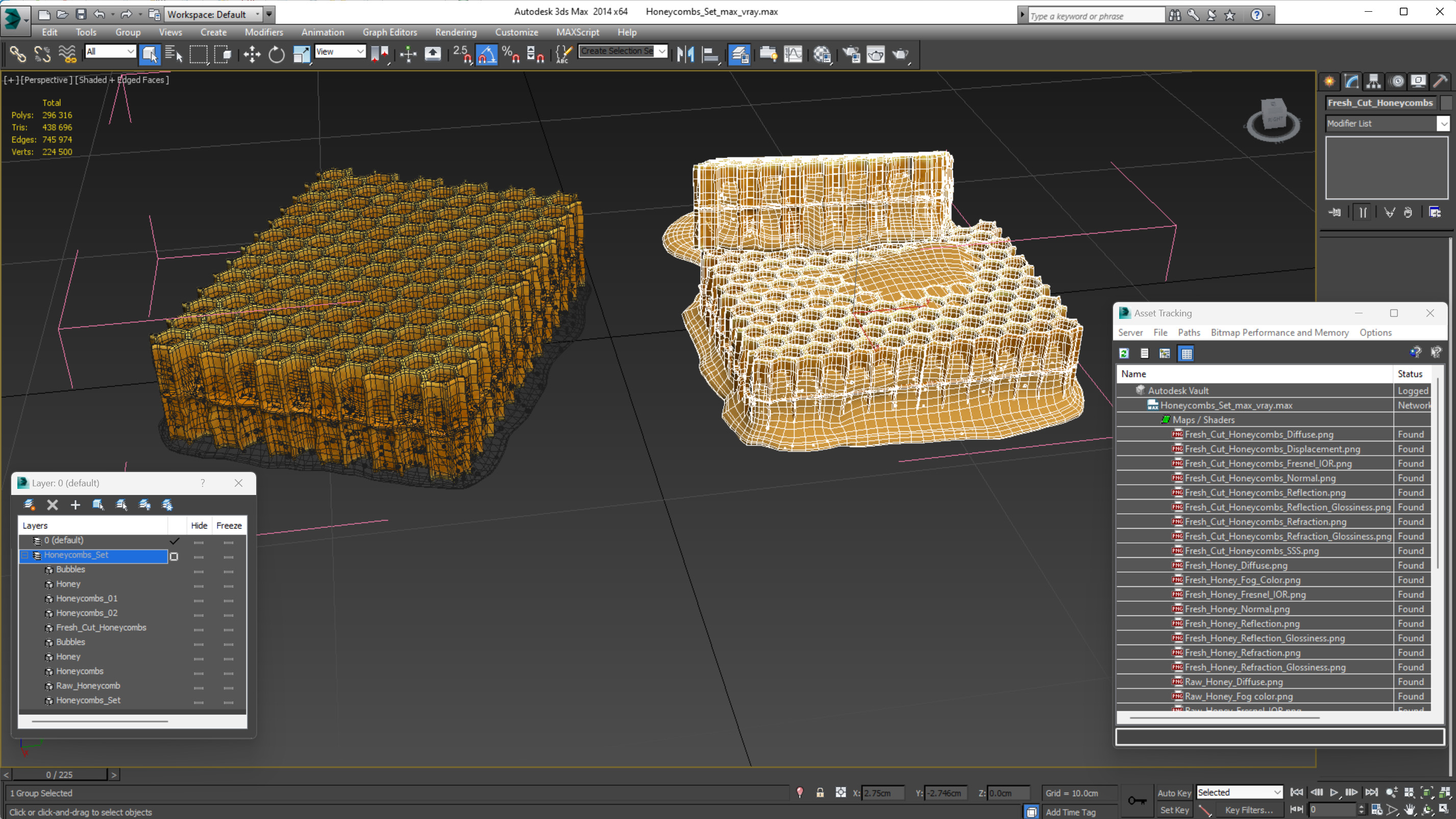The image size is (1456, 819).
Task: Toggle visibility of Fresh_Cut_Honeycombs layer
Action: pyautogui.click(x=199, y=627)
